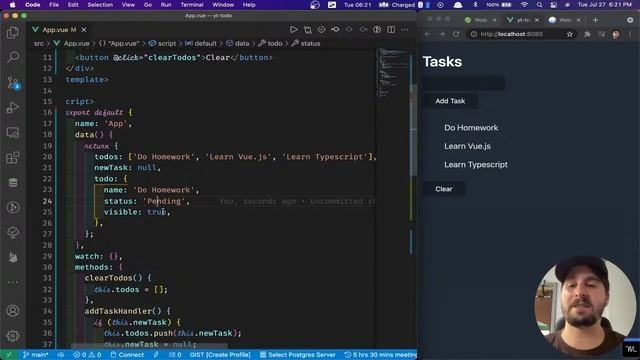Image resolution: width=640 pixels, height=360 pixels.
Task: Click the data breadcrumb segment
Action: click(x=238, y=43)
